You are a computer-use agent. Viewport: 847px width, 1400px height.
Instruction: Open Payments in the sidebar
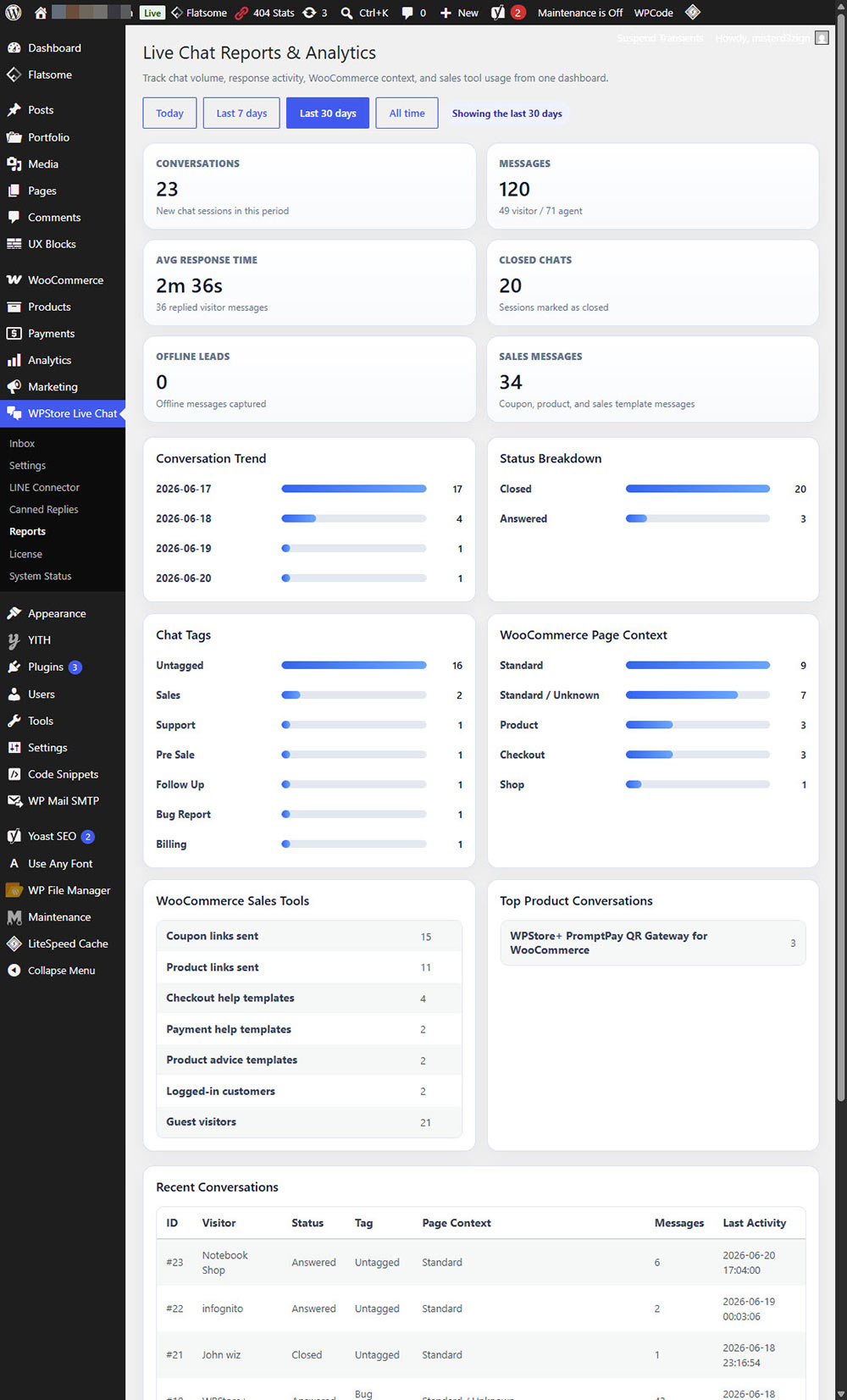point(63,334)
